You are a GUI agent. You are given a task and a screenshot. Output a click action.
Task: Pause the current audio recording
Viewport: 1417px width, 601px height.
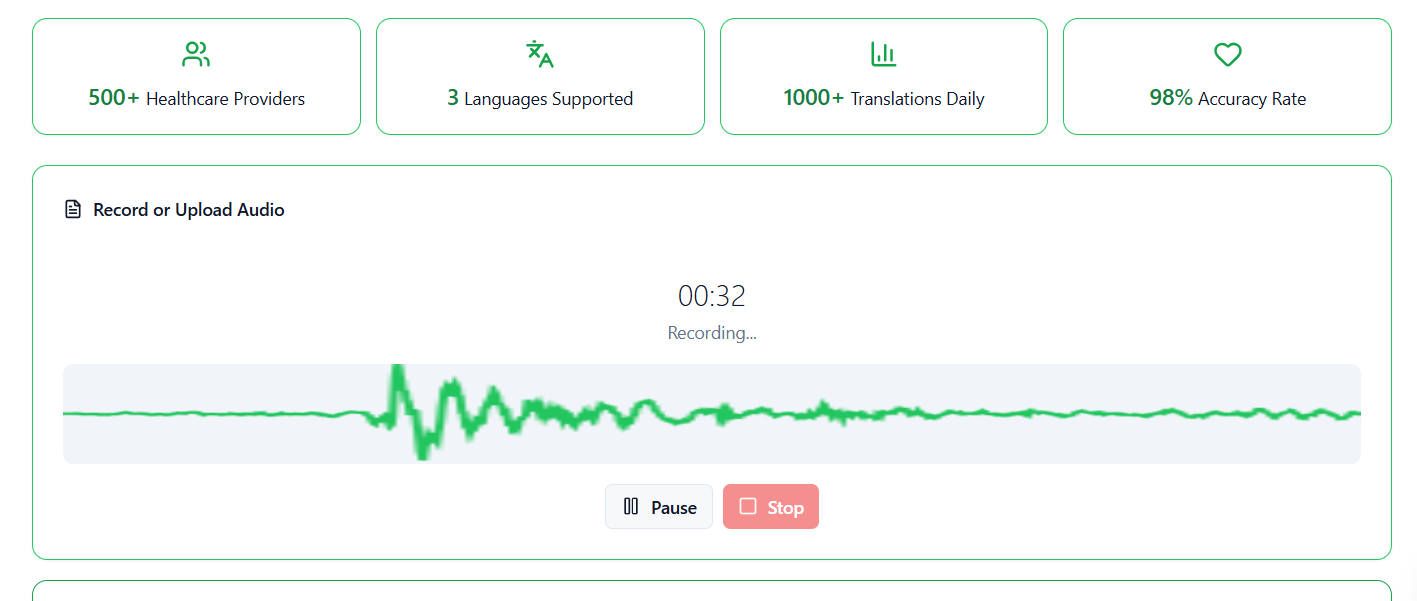(658, 506)
